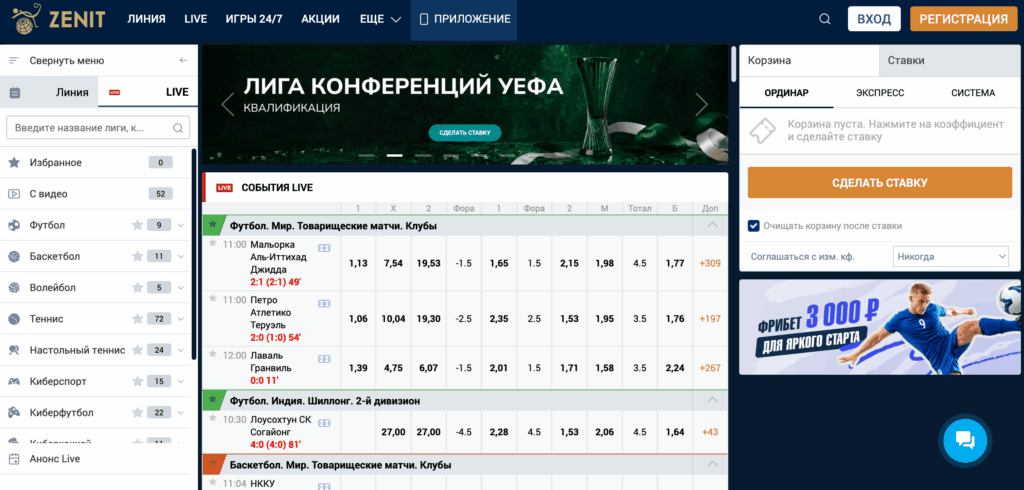Click the РЕГИСТРАЦИЯ button
Screen dimensions: 1024x490
pos(964,19)
